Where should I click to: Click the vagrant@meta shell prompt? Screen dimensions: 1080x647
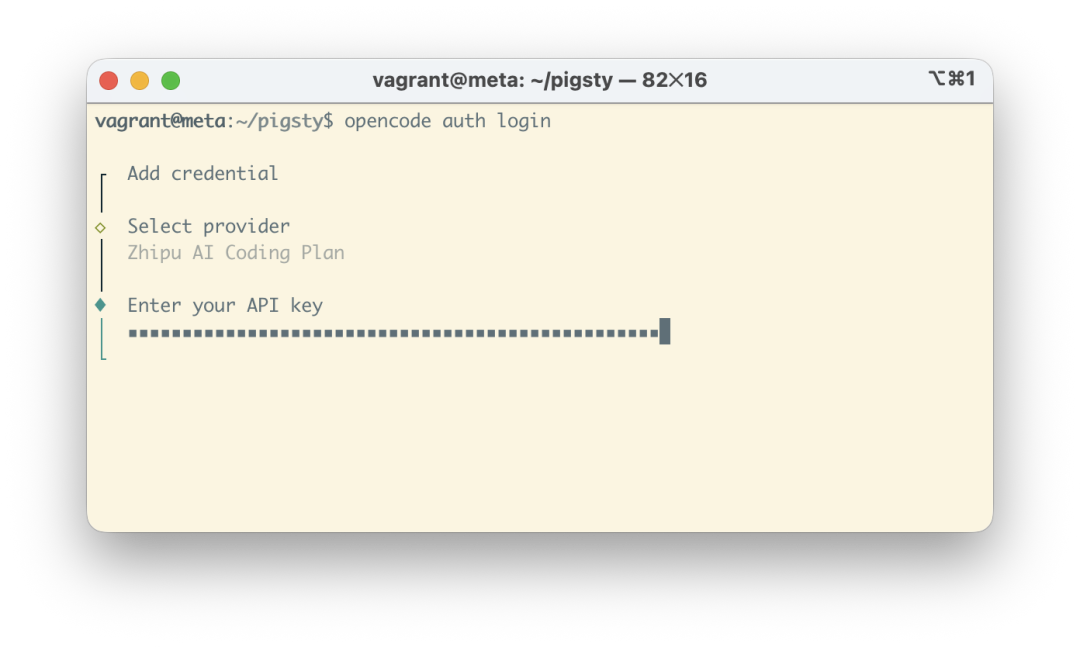point(160,121)
